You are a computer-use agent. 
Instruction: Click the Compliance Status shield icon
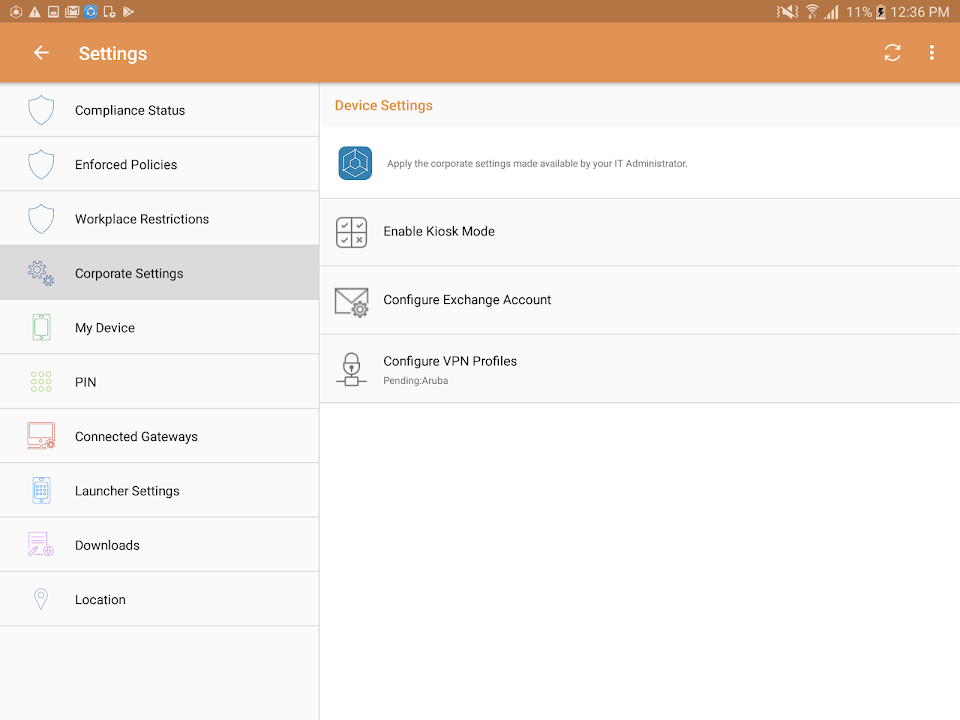tap(41, 110)
